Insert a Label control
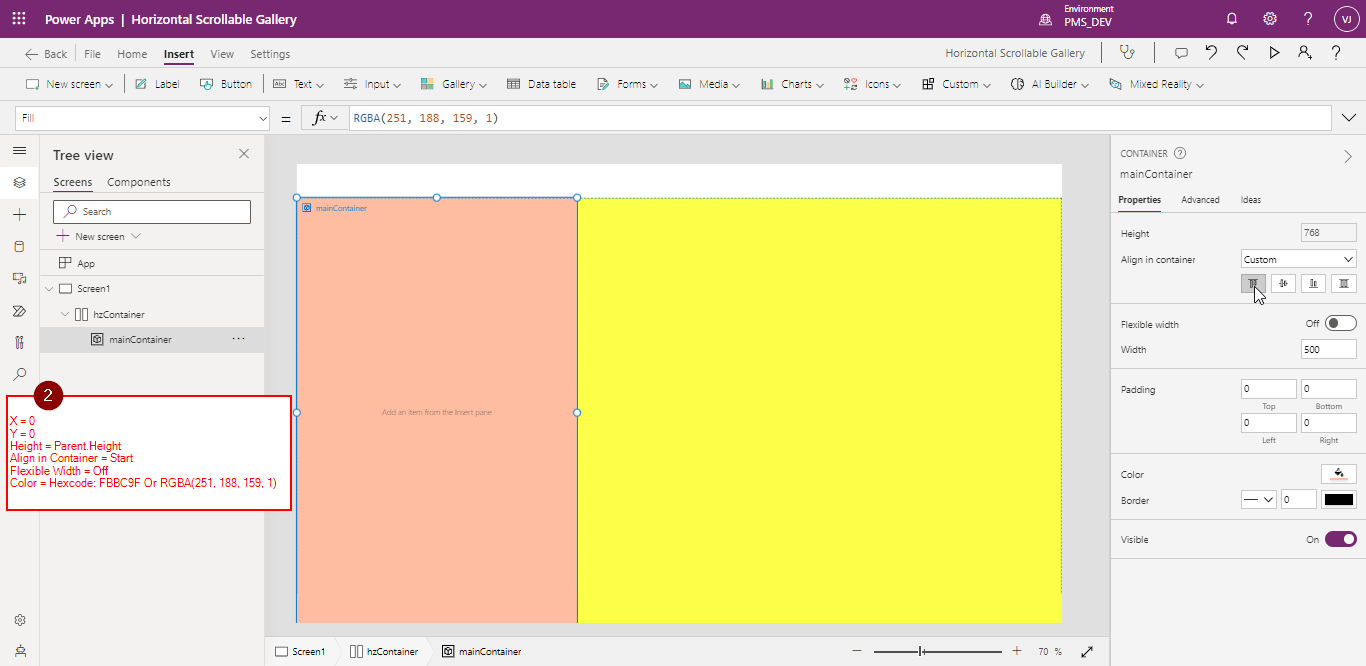Viewport: 1366px width, 666px height. click(157, 84)
